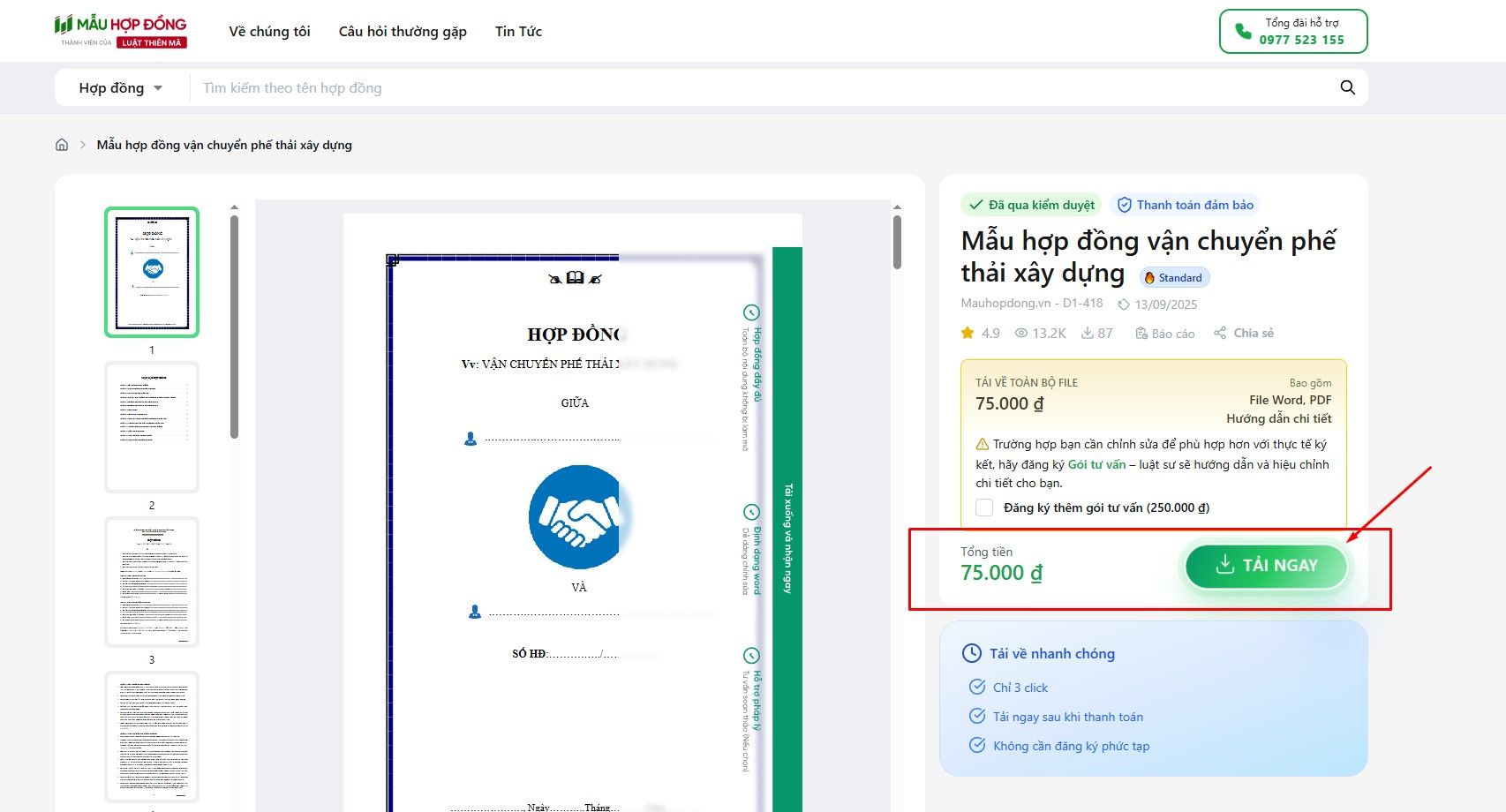Select page 2 thumbnail in the sidebar
The width and height of the screenshot is (1506, 812).
coord(151,427)
